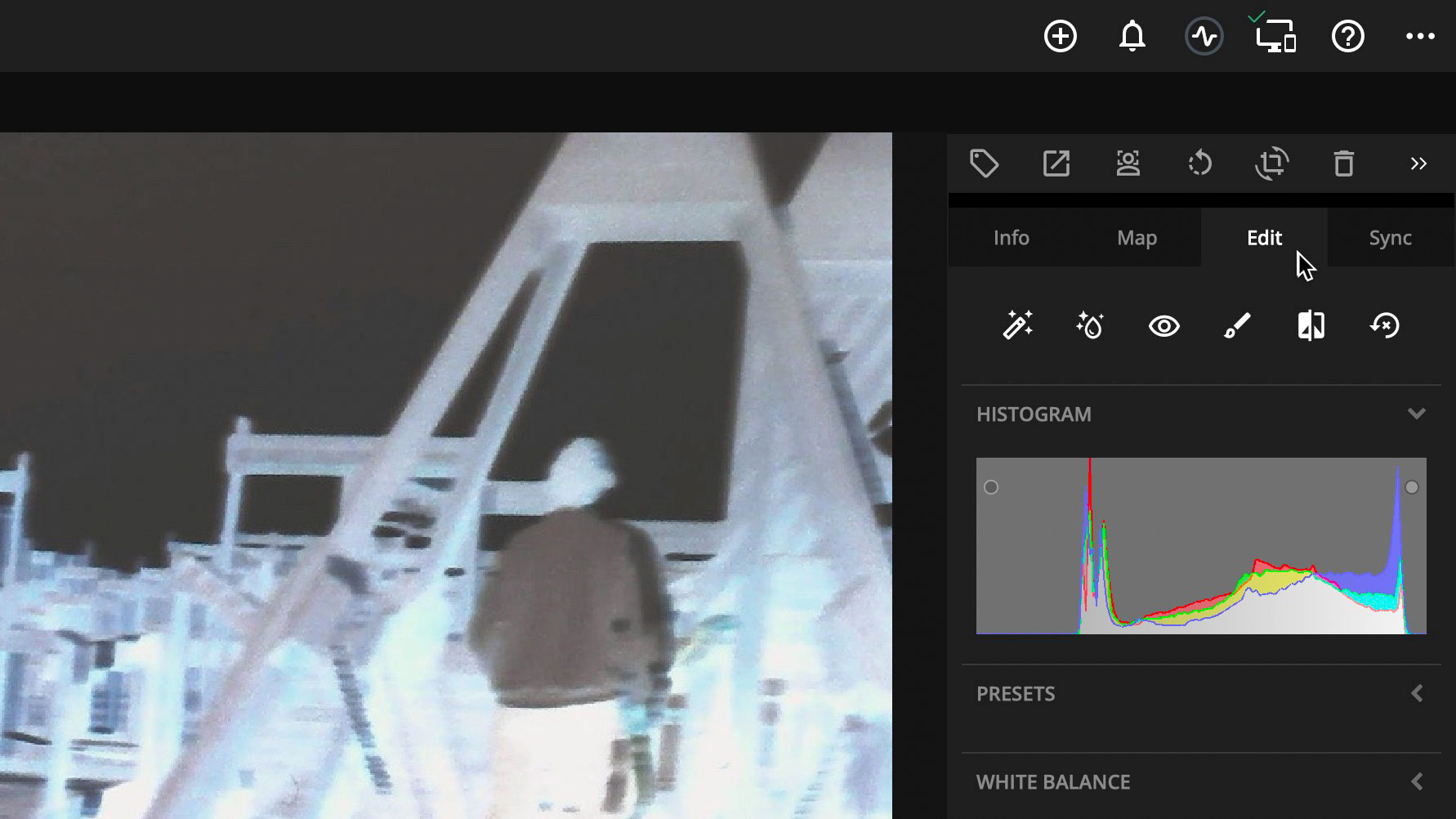Open connected devices icon
The image size is (1456, 819).
[x=1275, y=35]
